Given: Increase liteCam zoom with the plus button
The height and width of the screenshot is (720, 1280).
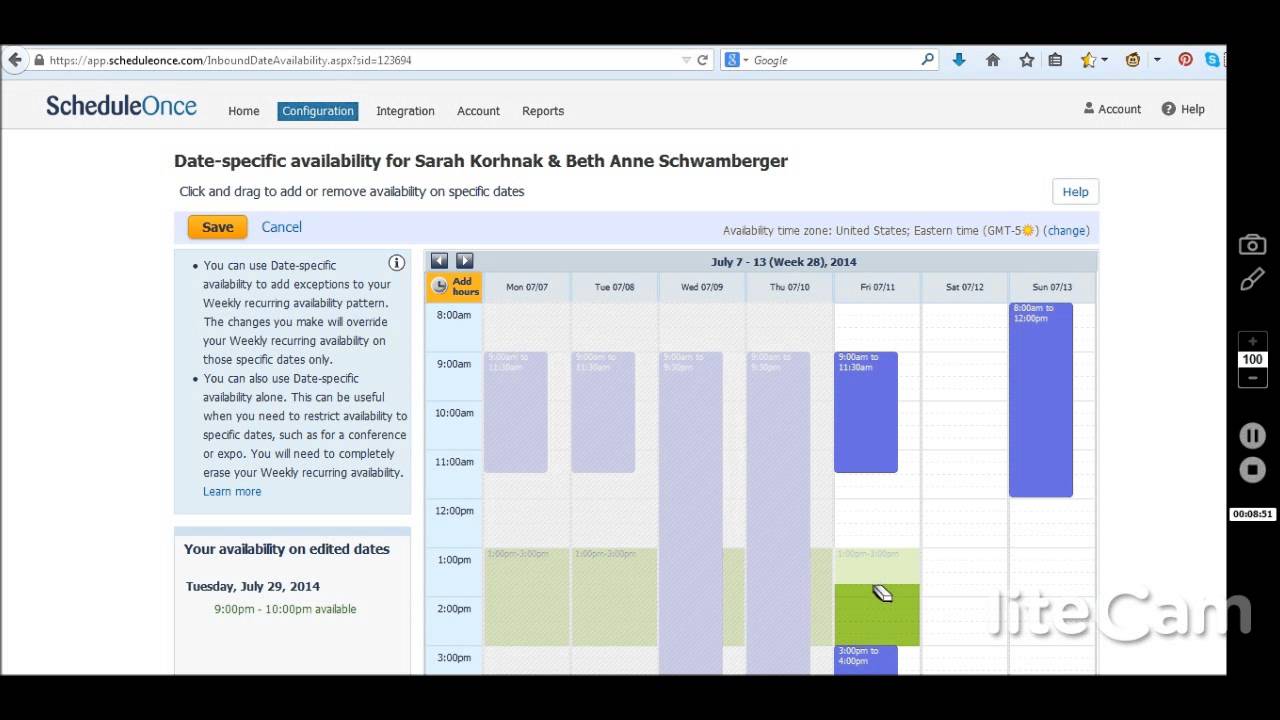Looking at the screenshot, I should [1252, 342].
